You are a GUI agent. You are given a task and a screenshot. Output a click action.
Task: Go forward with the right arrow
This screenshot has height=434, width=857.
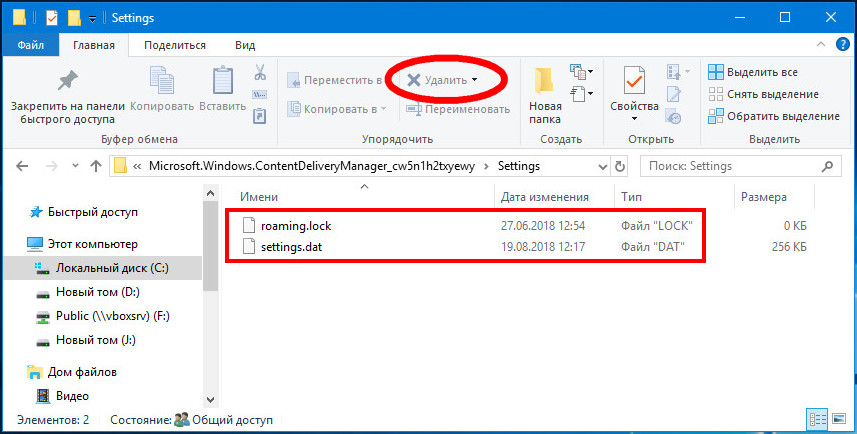tap(52, 166)
